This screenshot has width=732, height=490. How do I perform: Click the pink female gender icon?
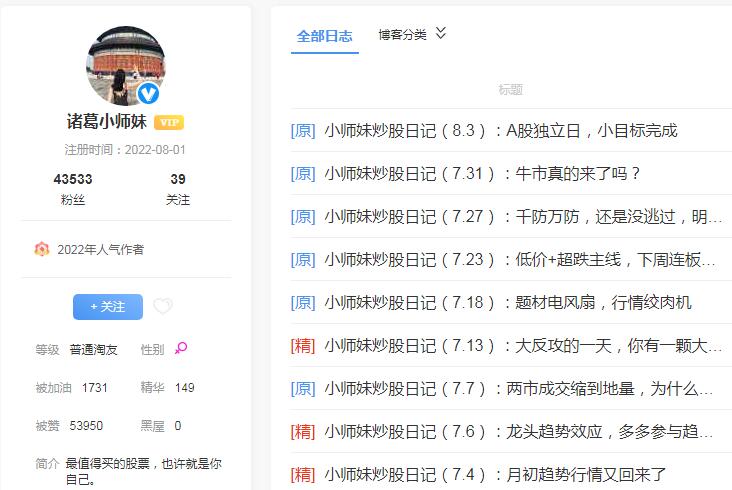(x=181, y=348)
